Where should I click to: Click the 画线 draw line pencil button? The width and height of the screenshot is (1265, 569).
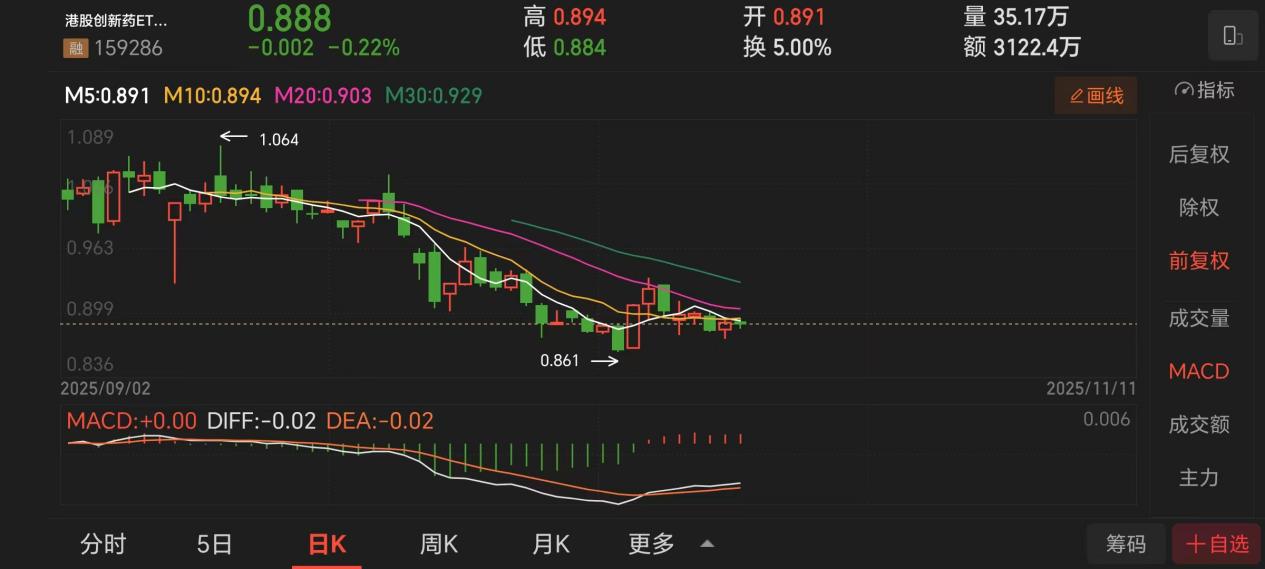(1096, 96)
